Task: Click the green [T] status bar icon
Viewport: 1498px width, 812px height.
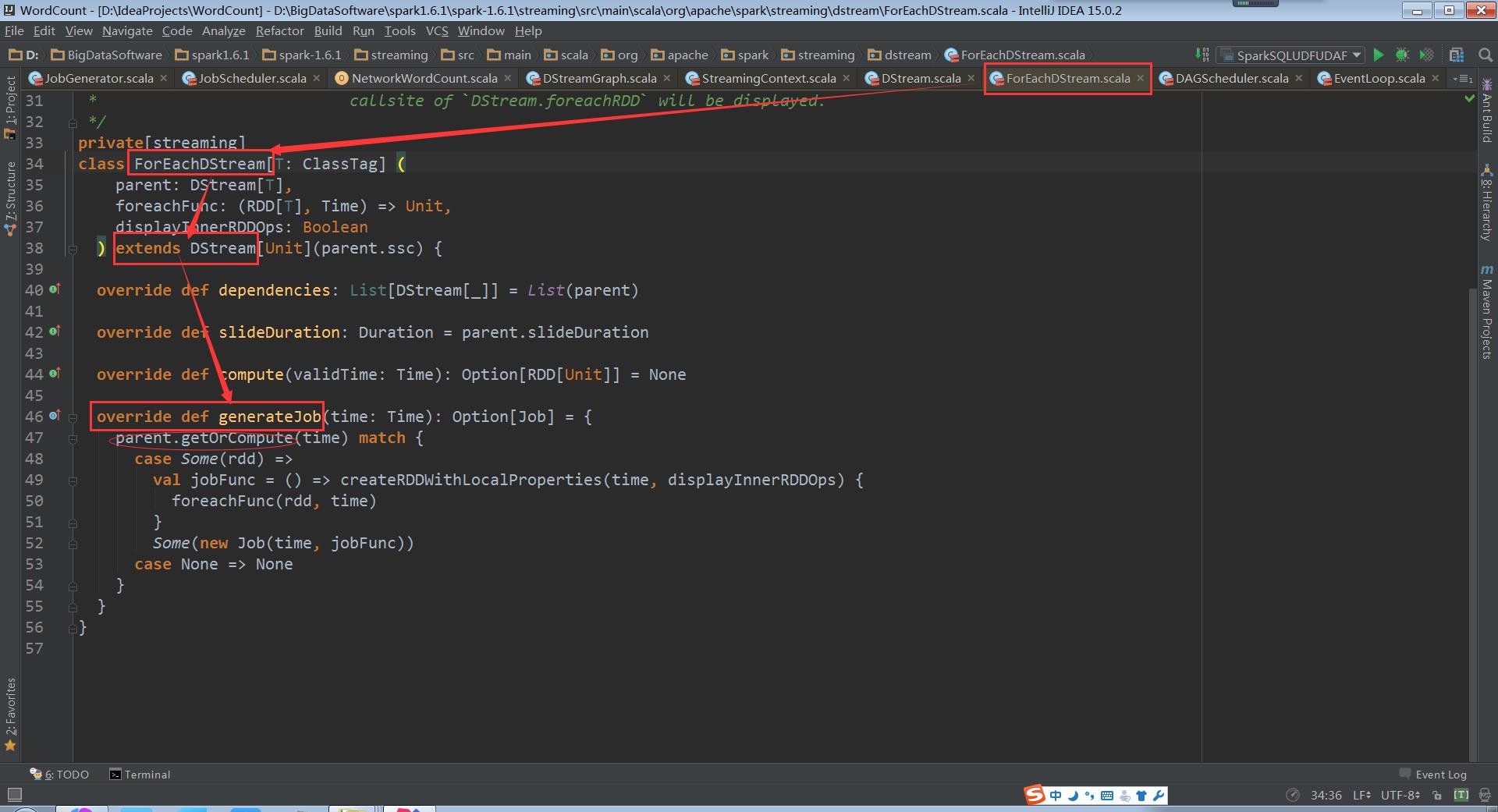Action: 1461,795
